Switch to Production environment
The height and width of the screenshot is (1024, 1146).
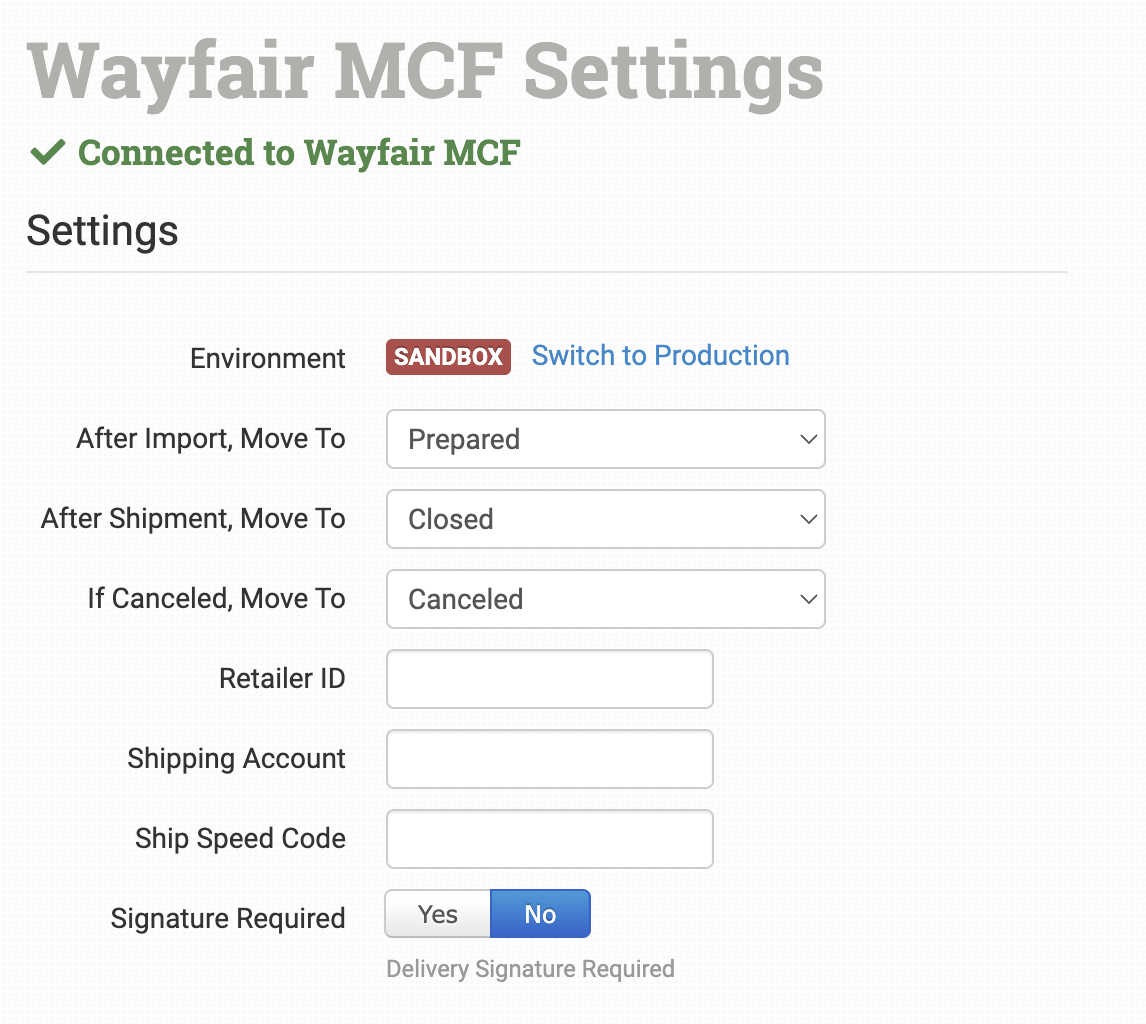[660, 356]
